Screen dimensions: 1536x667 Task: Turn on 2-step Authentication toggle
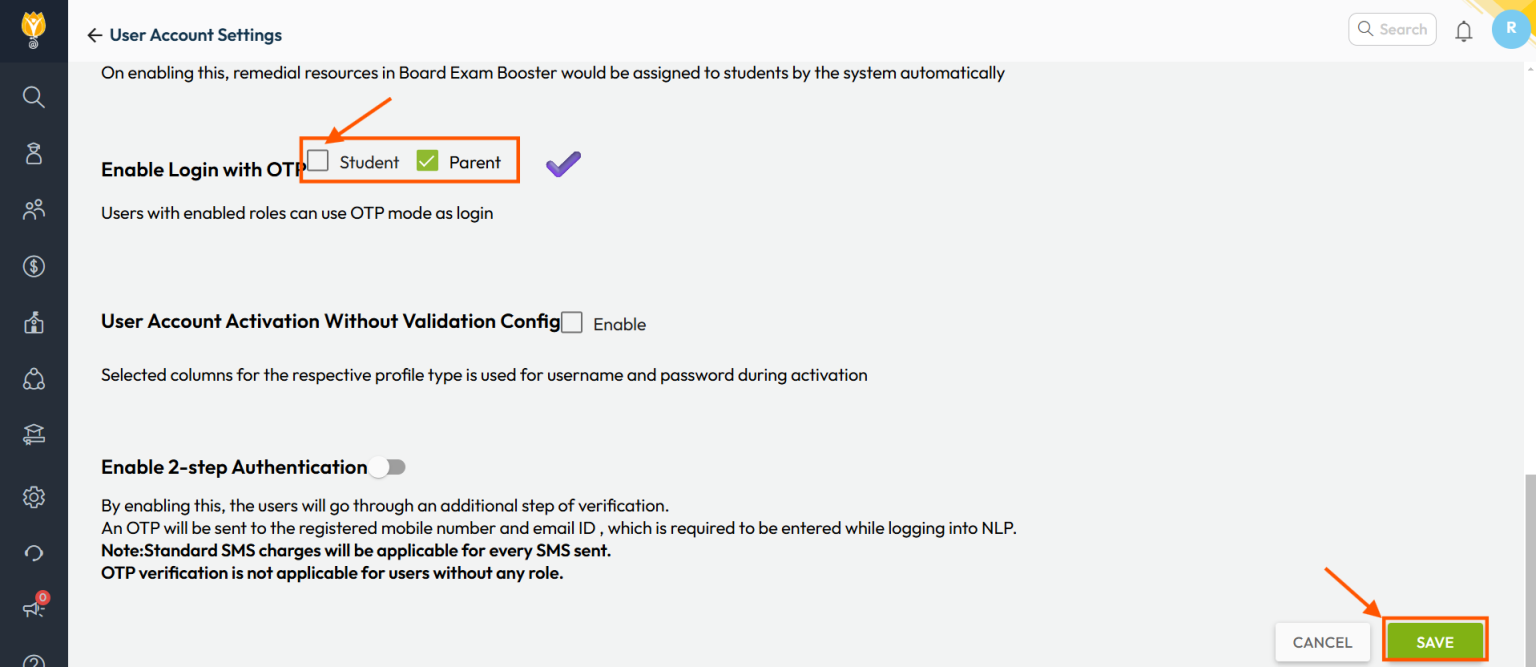(387, 467)
